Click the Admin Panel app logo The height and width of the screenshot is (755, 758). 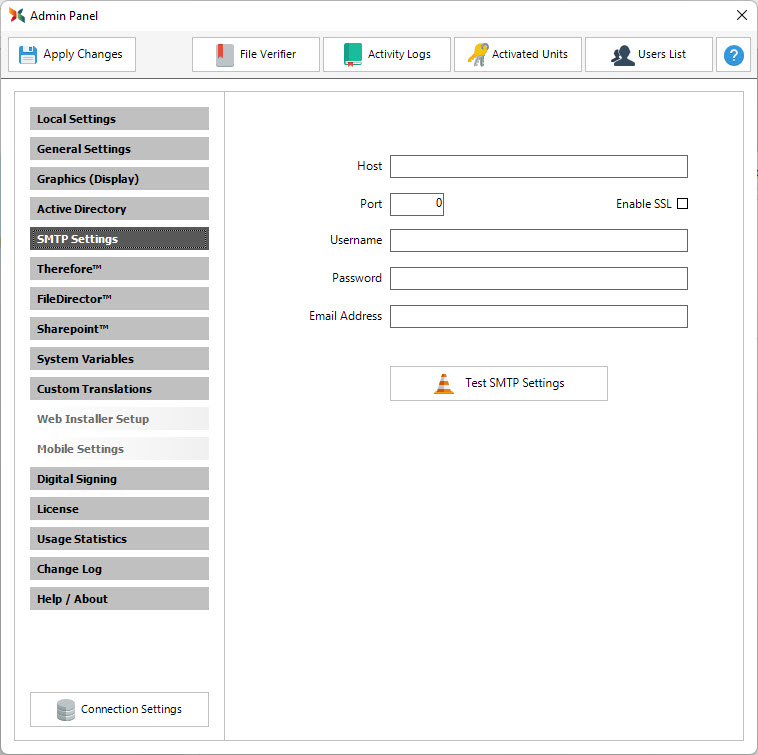click(x=16, y=15)
